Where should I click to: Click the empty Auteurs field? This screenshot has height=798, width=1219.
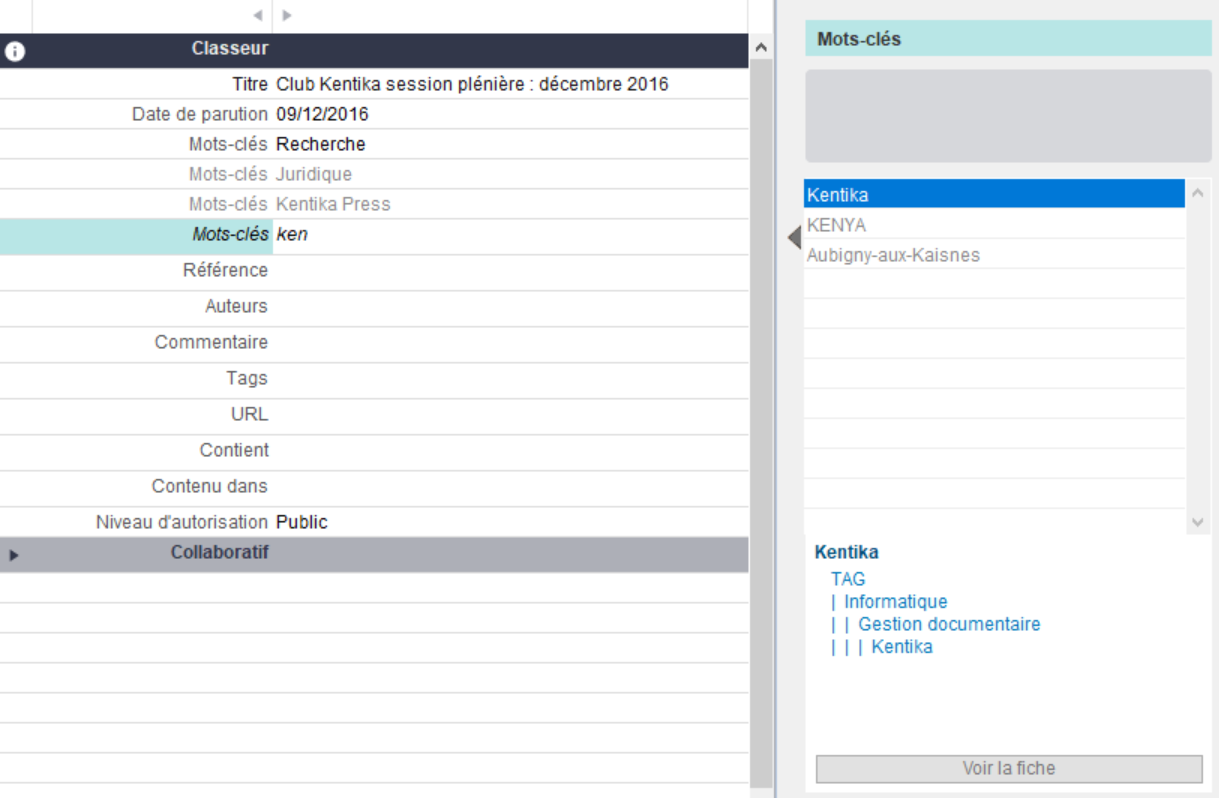tap(510, 307)
